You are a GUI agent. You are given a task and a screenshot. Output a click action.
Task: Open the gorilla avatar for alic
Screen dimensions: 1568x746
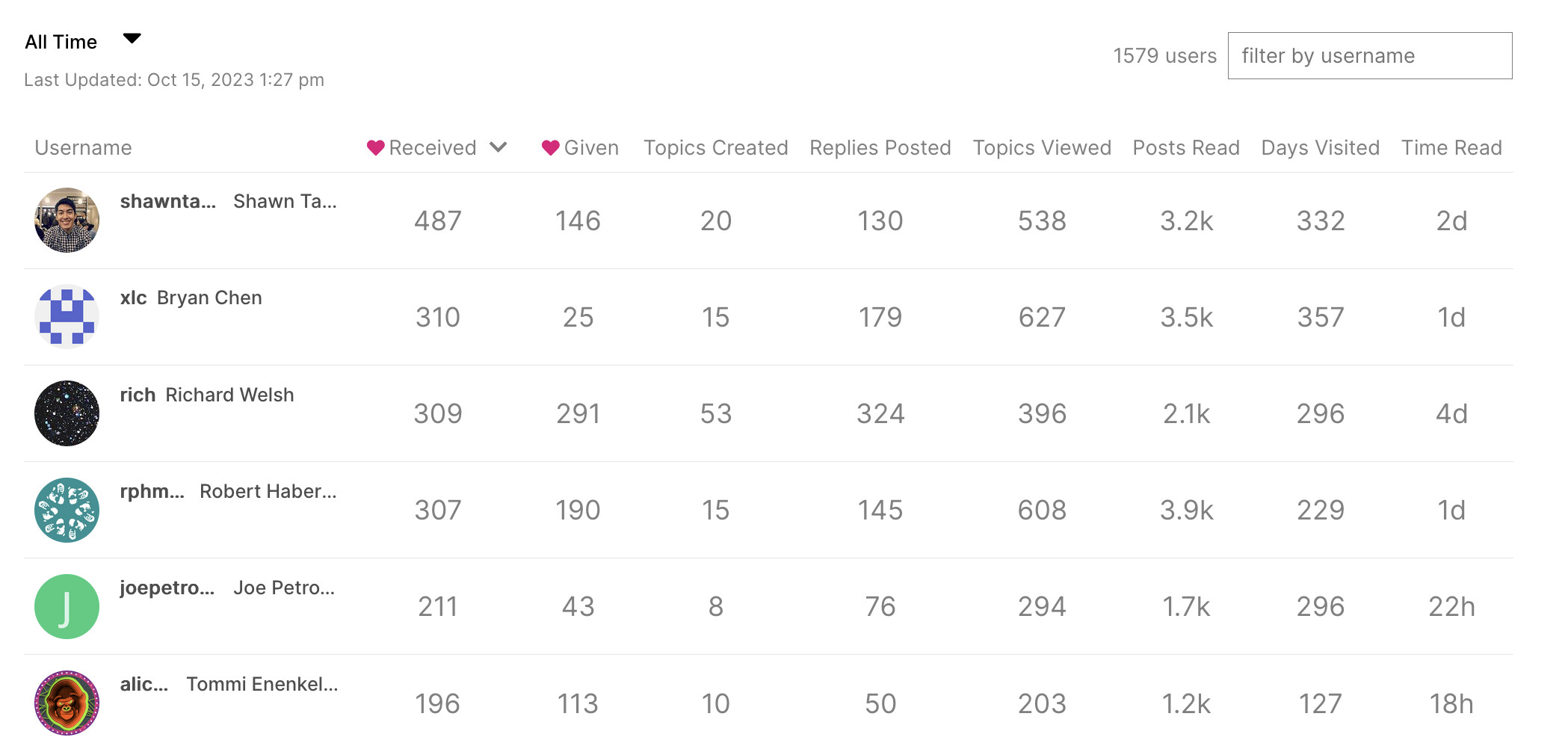67,703
